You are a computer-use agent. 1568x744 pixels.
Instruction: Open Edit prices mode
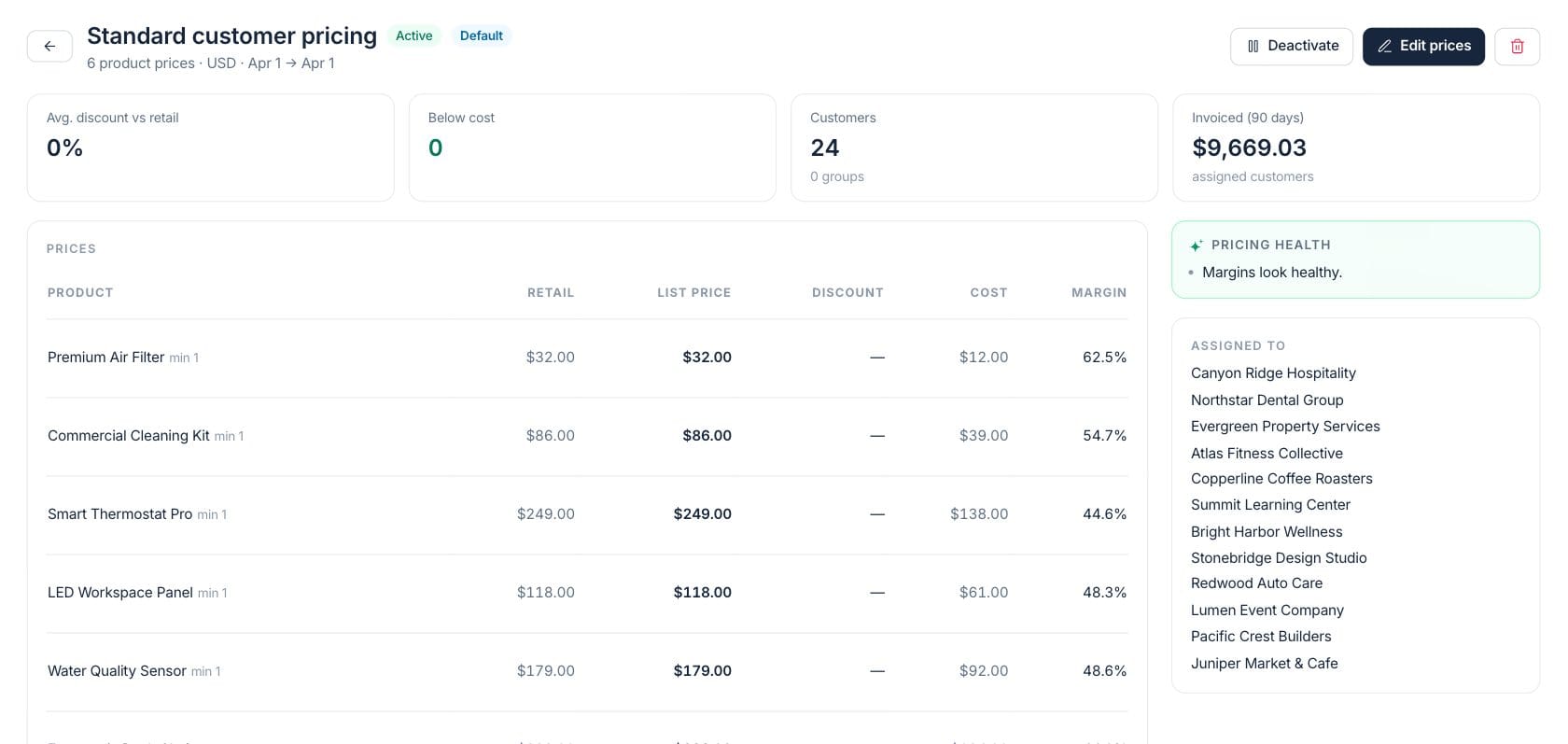pos(1423,46)
